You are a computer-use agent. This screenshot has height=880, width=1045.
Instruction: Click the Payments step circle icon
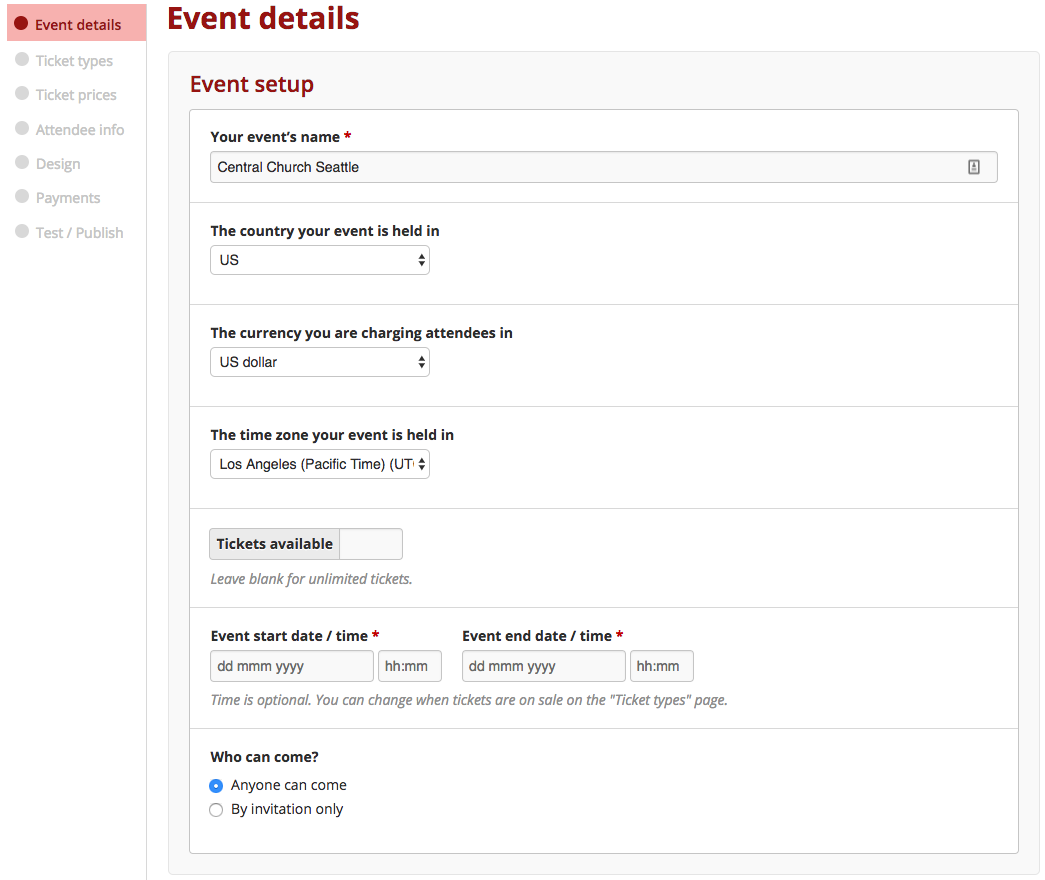pyautogui.click(x=21, y=197)
